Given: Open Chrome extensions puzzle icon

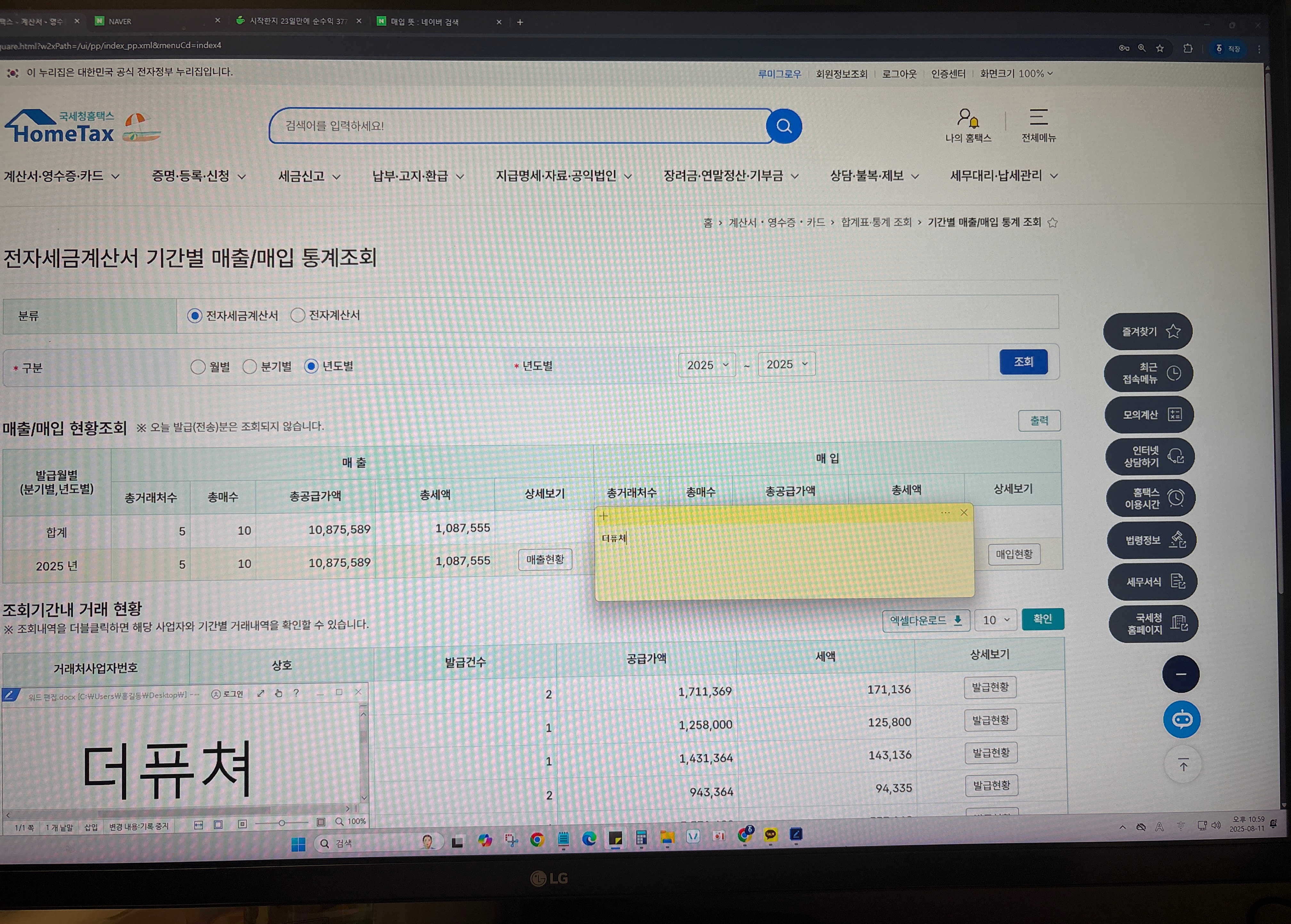Looking at the screenshot, I should point(1188,48).
